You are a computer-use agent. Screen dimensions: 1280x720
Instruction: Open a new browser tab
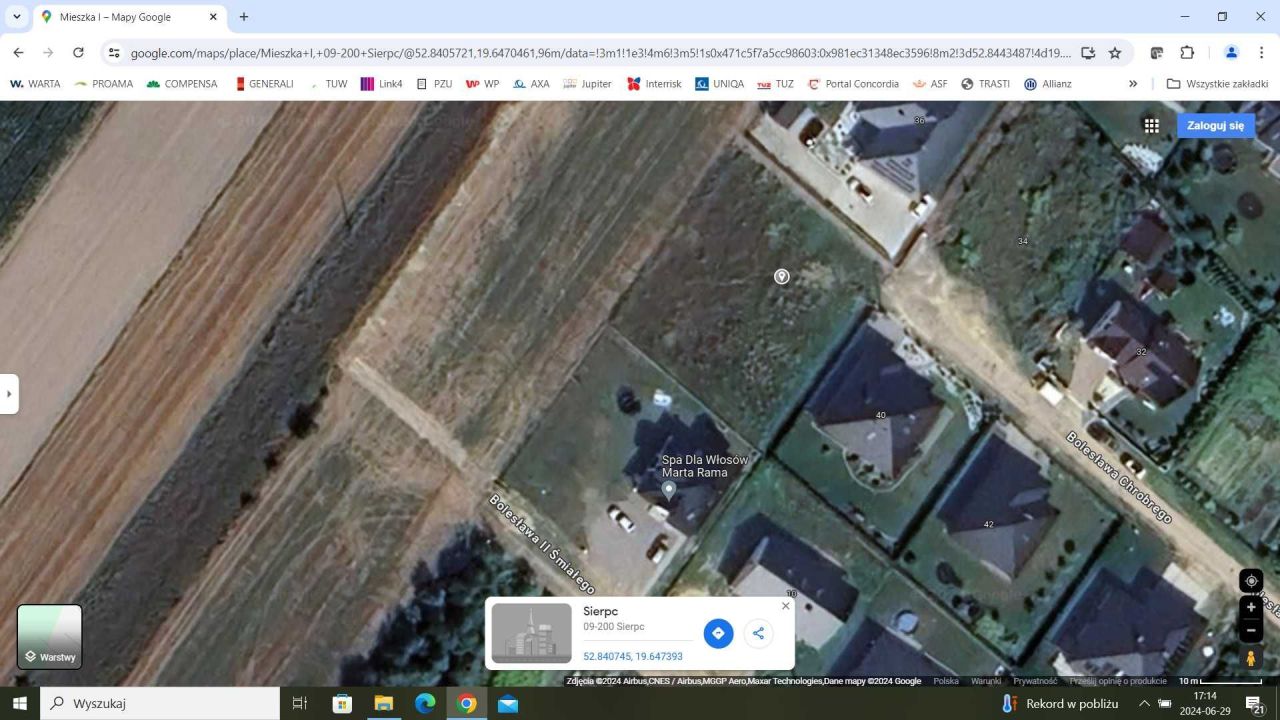tap(244, 17)
